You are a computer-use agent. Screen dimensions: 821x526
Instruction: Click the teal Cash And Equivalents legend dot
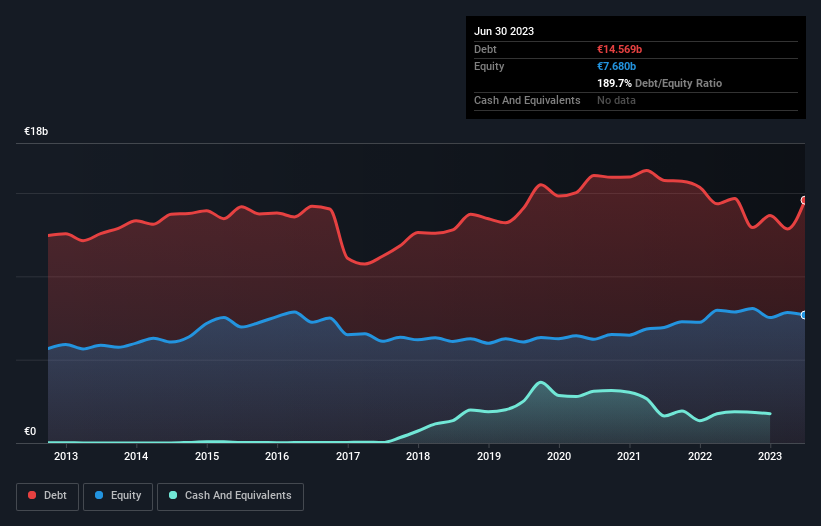point(173,495)
